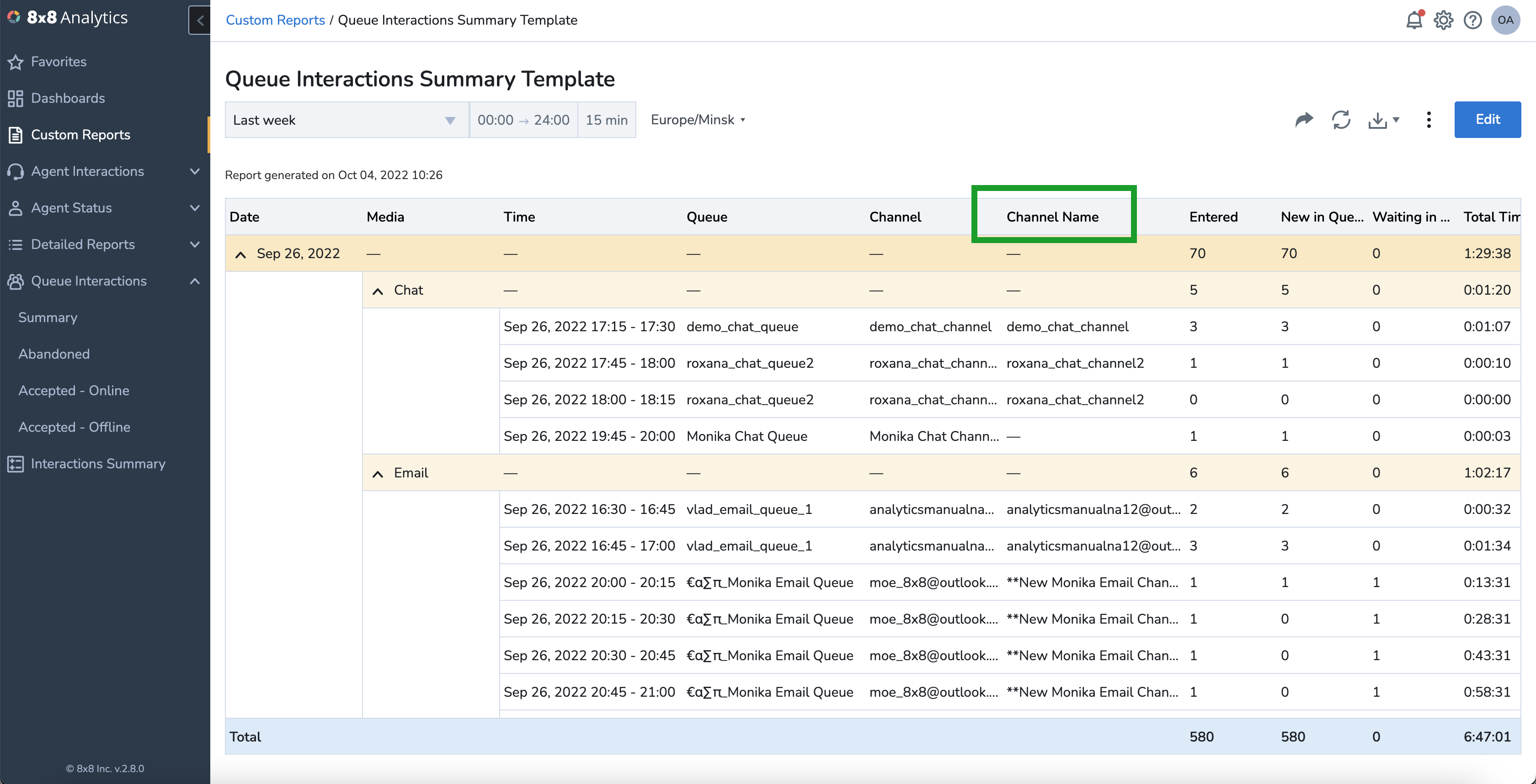1536x784 pixels.
Task: Click the Agent Status person icon
Action: [16, 208]
